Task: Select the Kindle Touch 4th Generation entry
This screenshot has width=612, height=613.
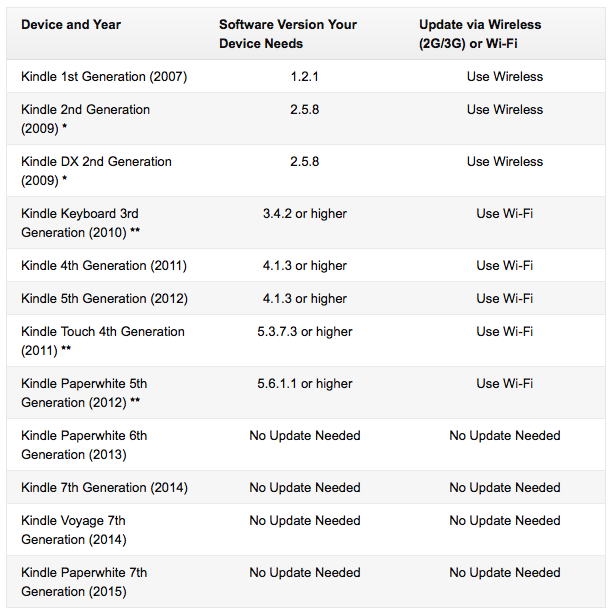Action: coord(102,341)
